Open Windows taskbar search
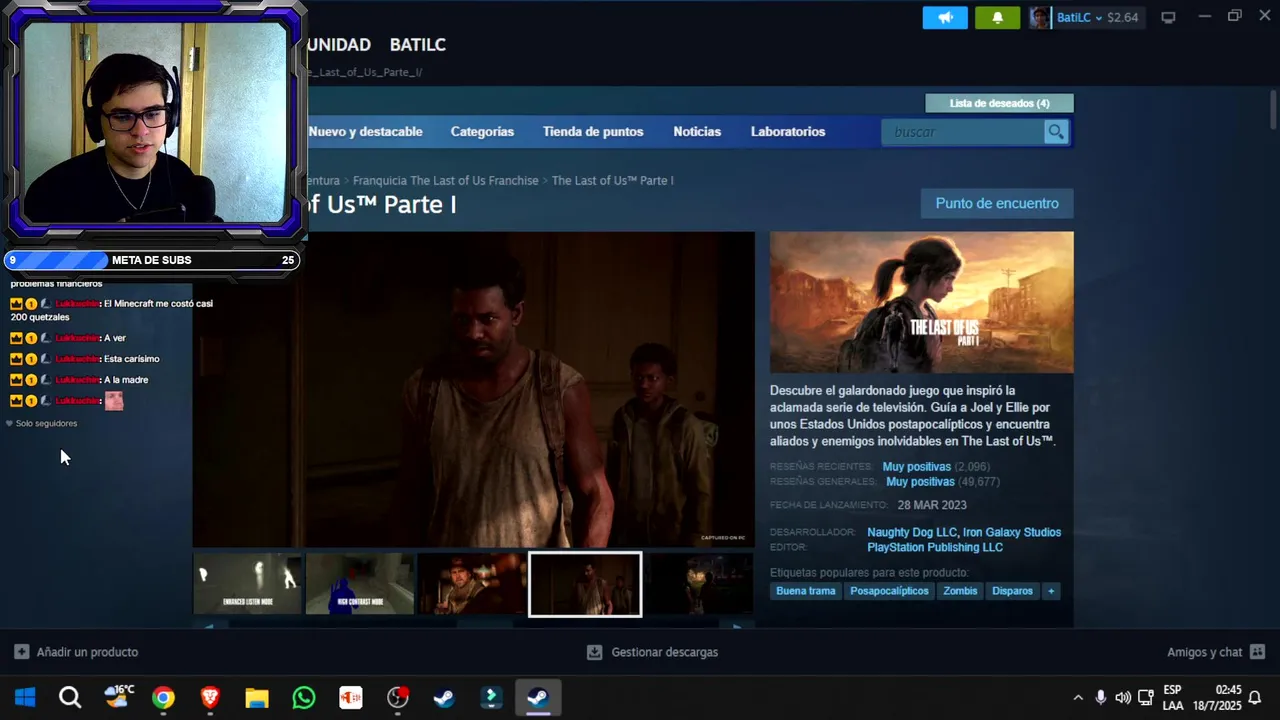The image size is (1280, 720). (70, 697)
